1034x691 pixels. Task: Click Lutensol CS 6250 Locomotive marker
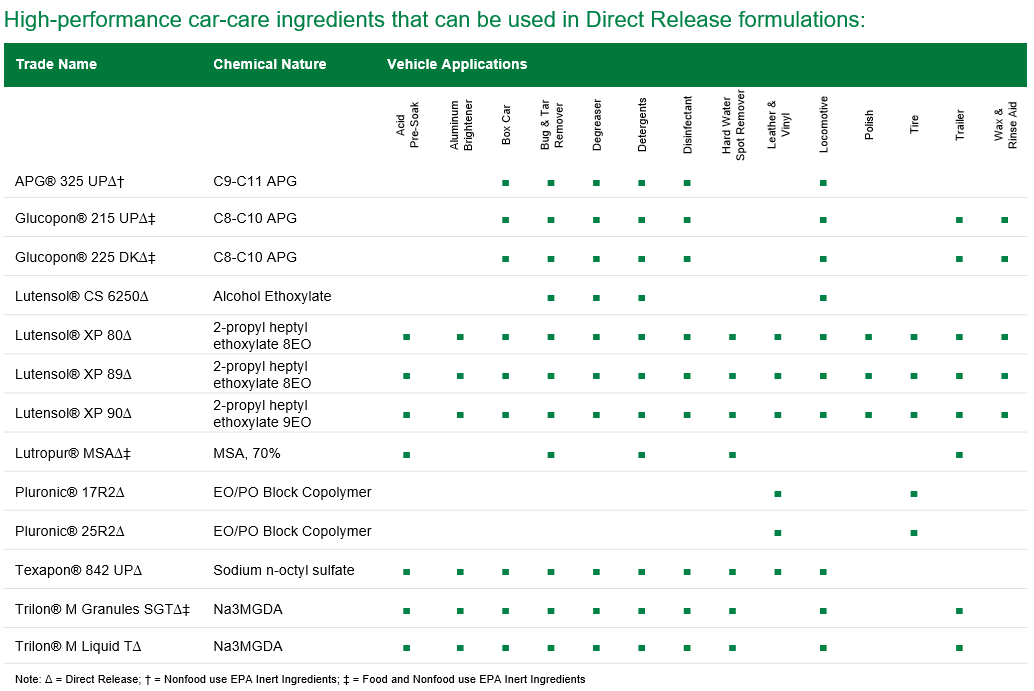click(823, 297)
